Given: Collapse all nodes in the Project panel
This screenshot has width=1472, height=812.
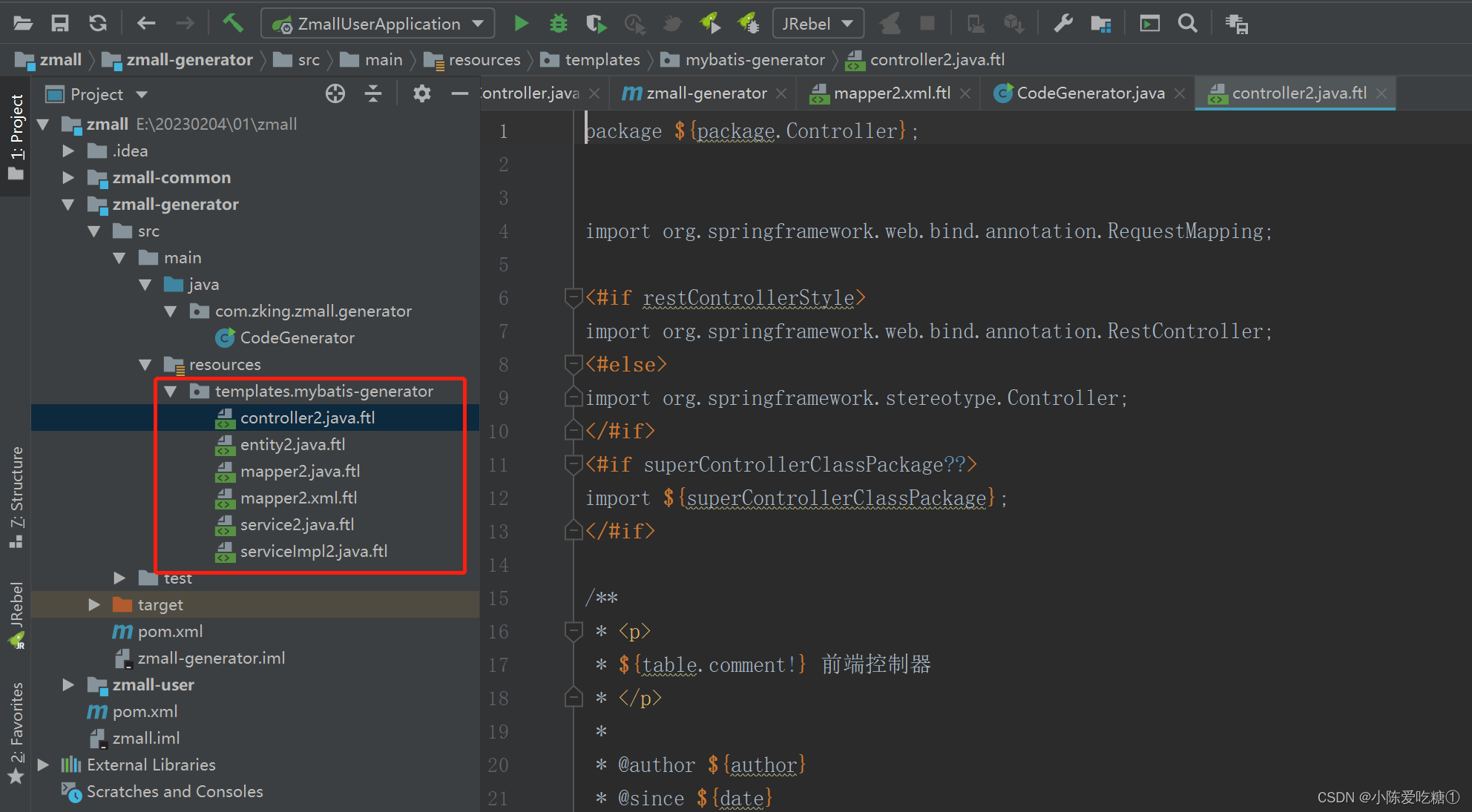Looking at the screenshot, I should 372,93.
